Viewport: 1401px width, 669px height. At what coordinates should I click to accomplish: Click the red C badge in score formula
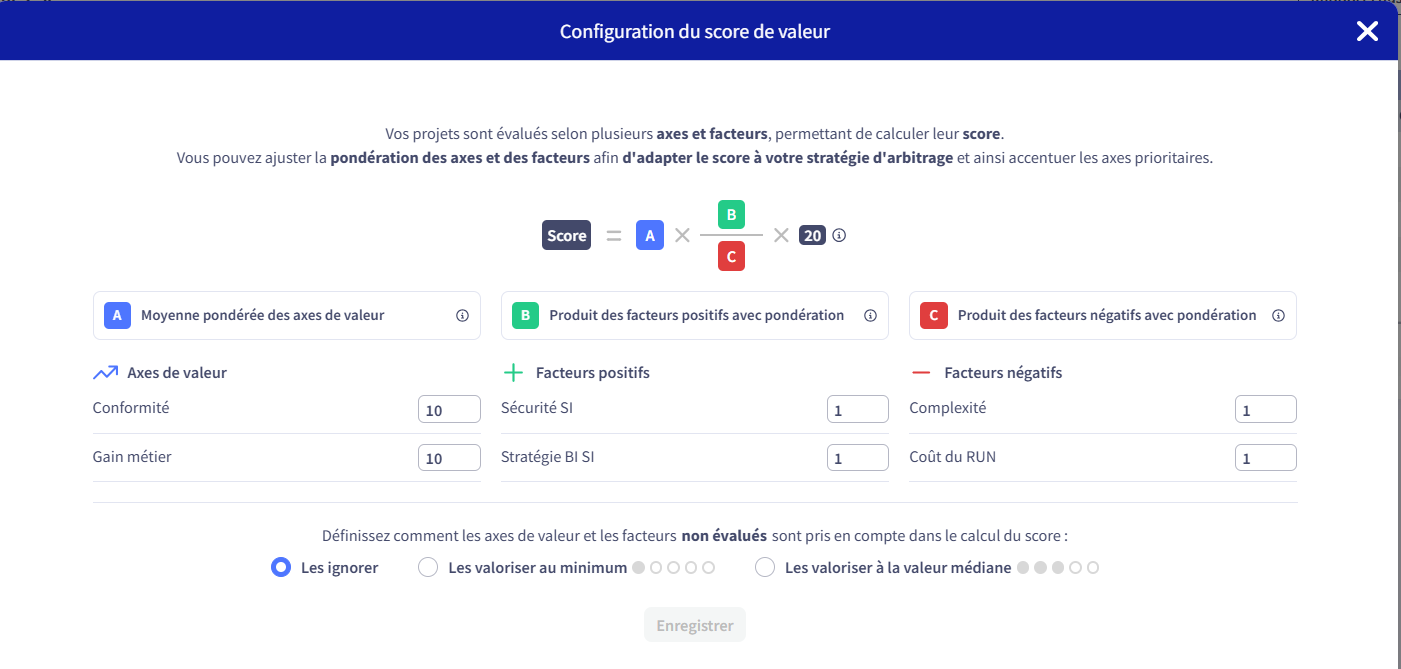tap(731, 257)
